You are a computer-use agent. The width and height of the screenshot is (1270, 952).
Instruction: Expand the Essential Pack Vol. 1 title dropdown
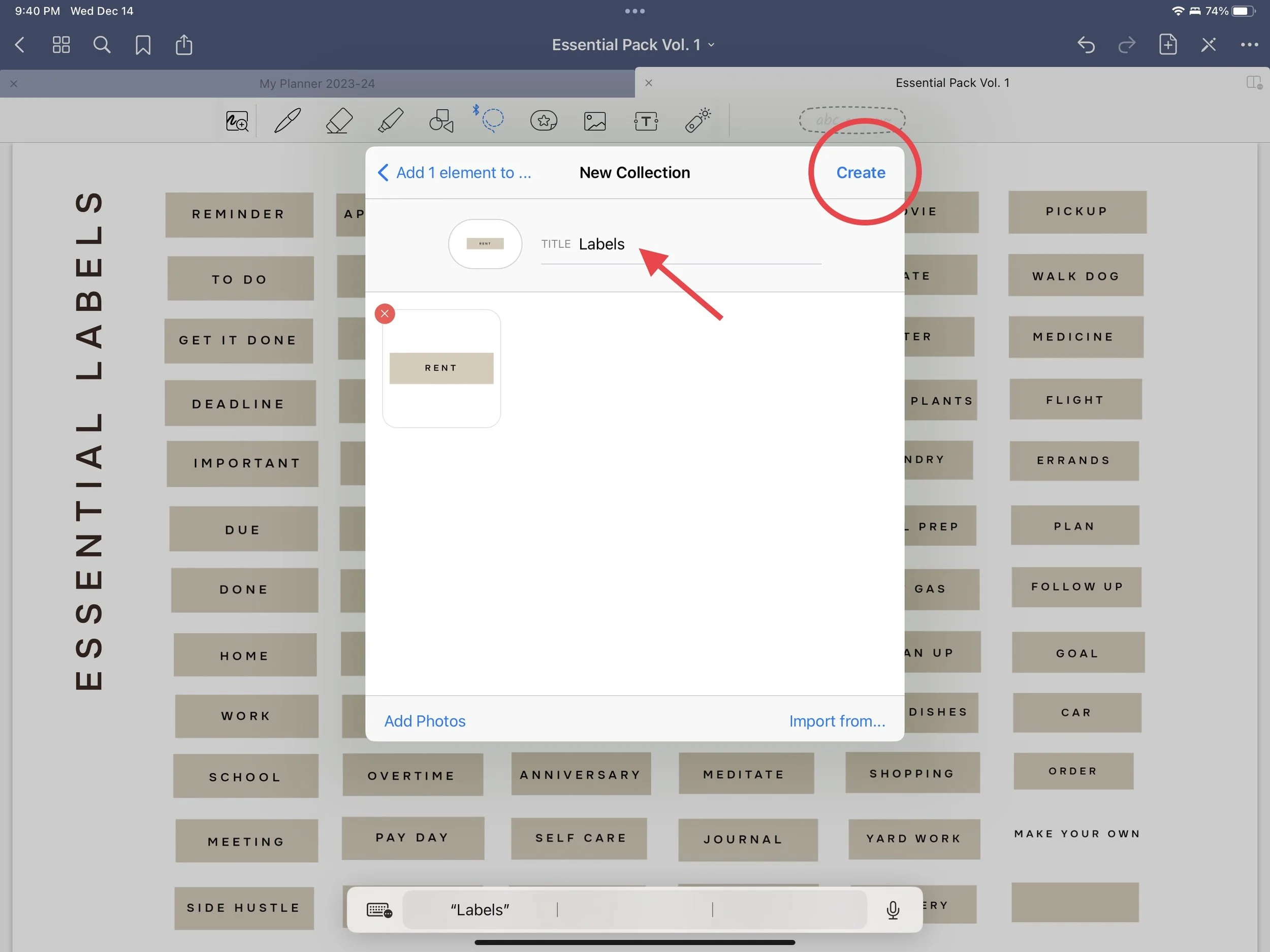[634, 45]
